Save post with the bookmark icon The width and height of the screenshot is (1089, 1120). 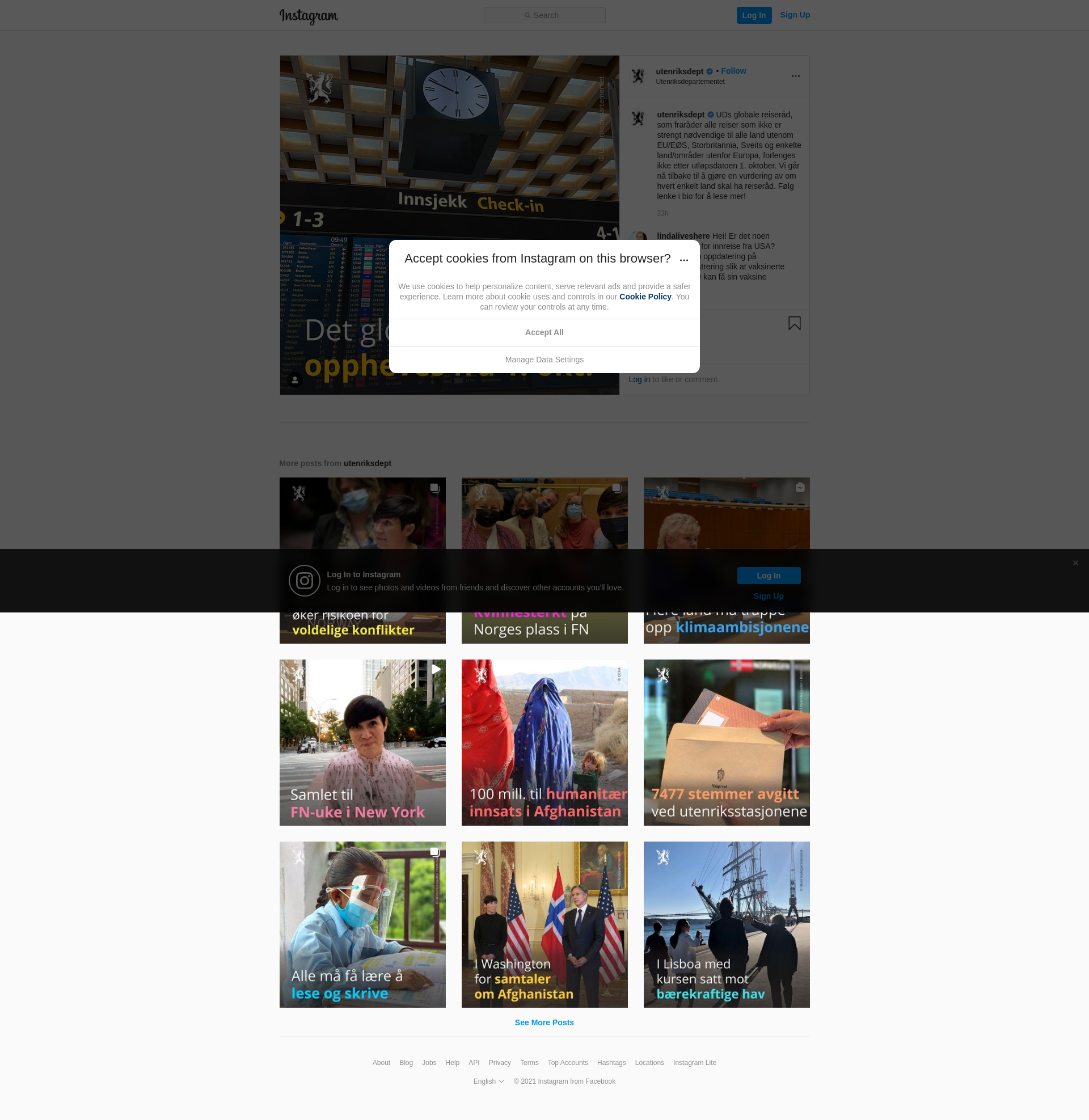[794, 324]
